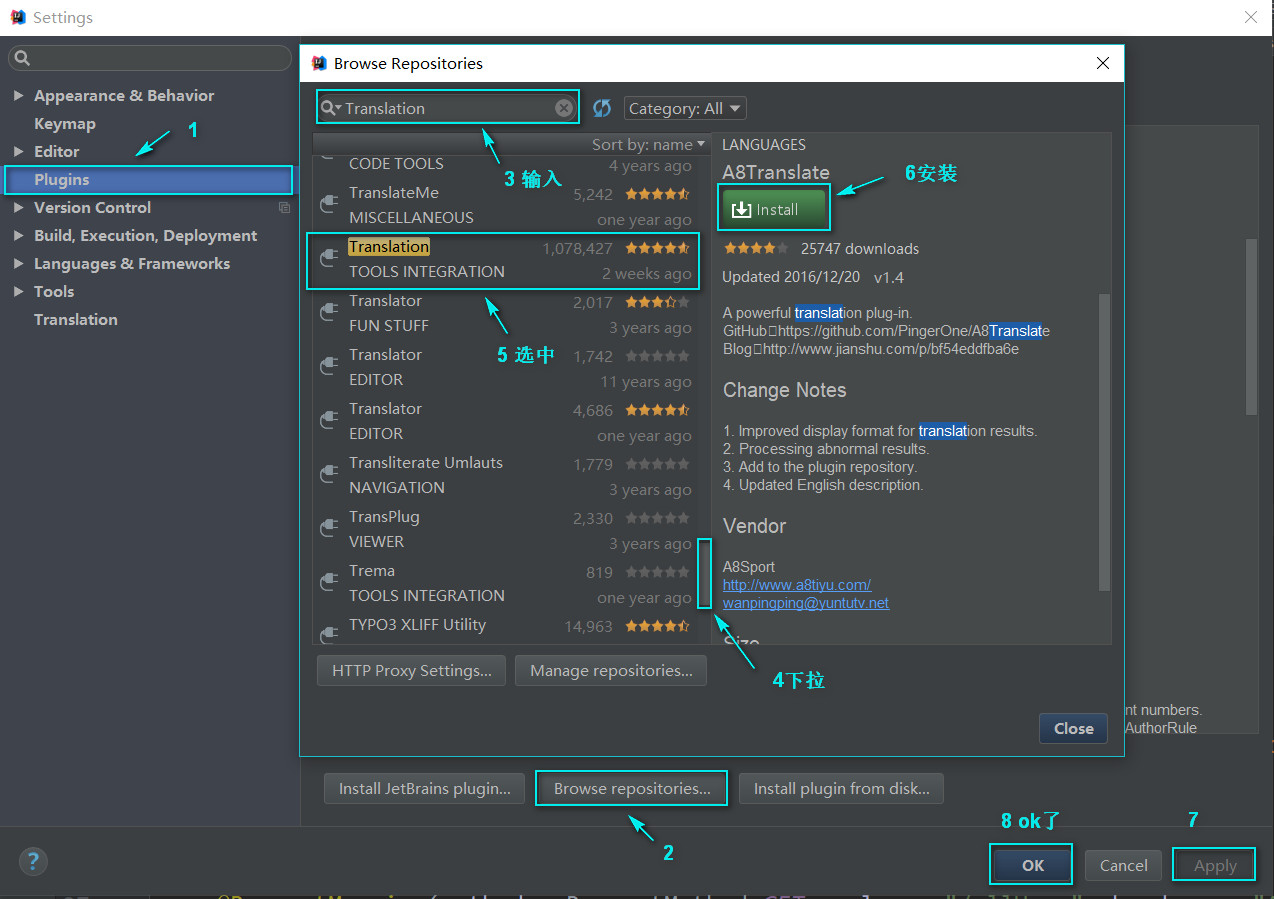This screenshot has width=1274, height=899.
Task: Clear the Translation search text
Action: (x=564, y=108)
